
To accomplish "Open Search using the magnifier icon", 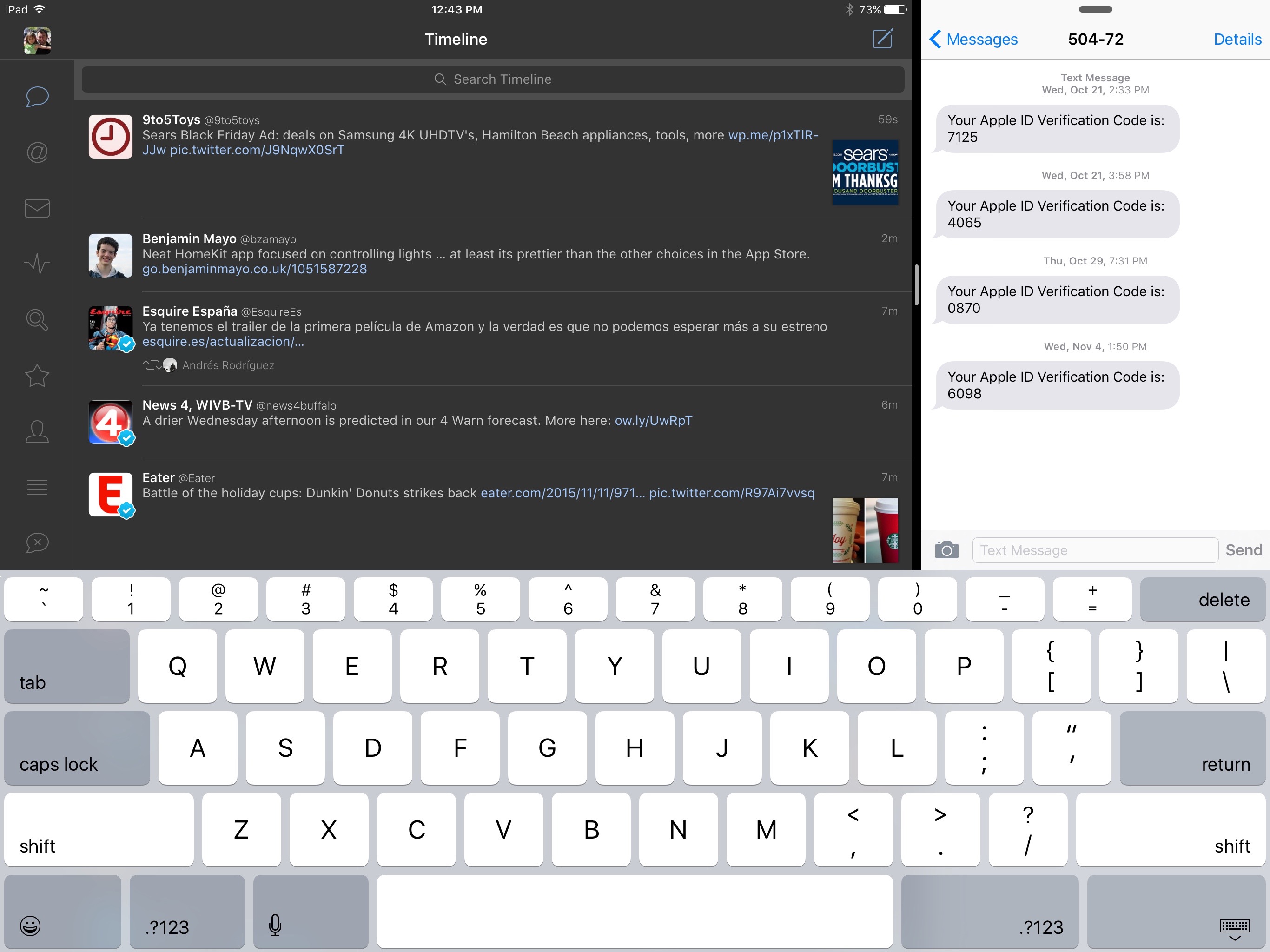I will pos(36,319).
